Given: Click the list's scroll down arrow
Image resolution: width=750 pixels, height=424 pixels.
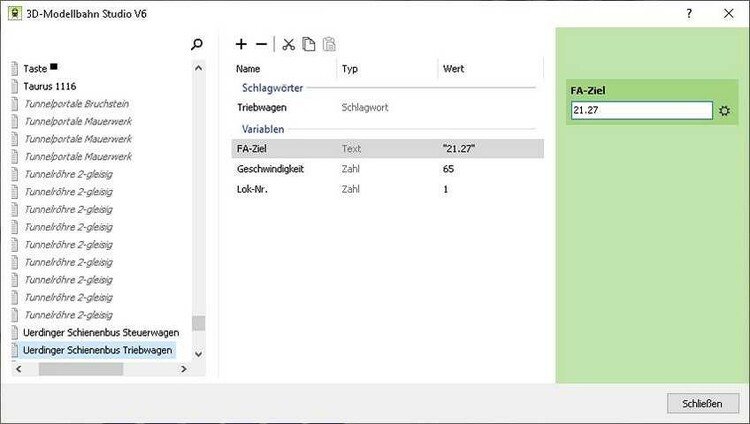Looking at the screenshot, I should pyautogui.click(x=199, y=354).
